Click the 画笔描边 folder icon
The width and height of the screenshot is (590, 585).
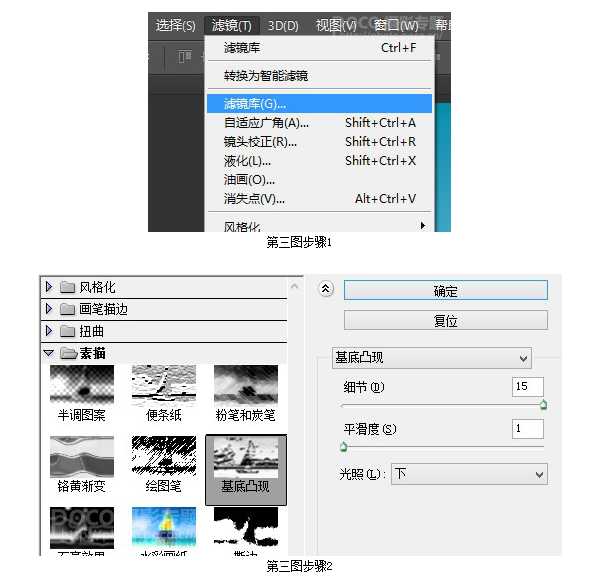coord(67,309)
